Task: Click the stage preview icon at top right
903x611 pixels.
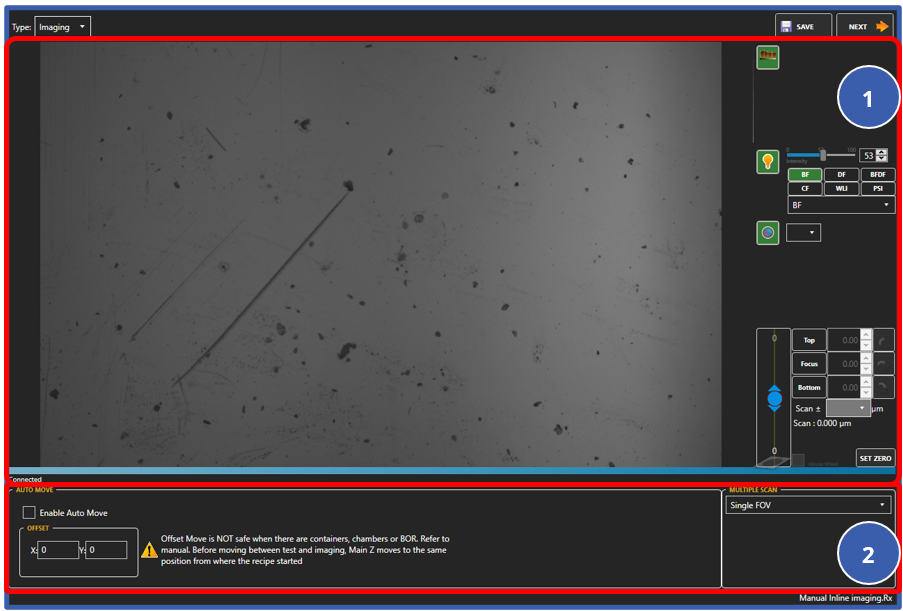Action: pyautogui.click(x=767, y=56)
